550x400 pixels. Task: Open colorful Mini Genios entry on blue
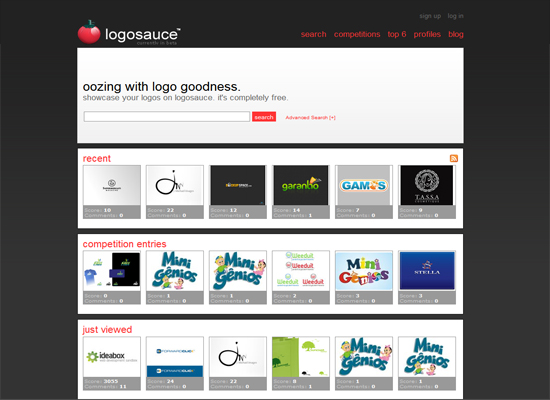click(x=364, y=271)
